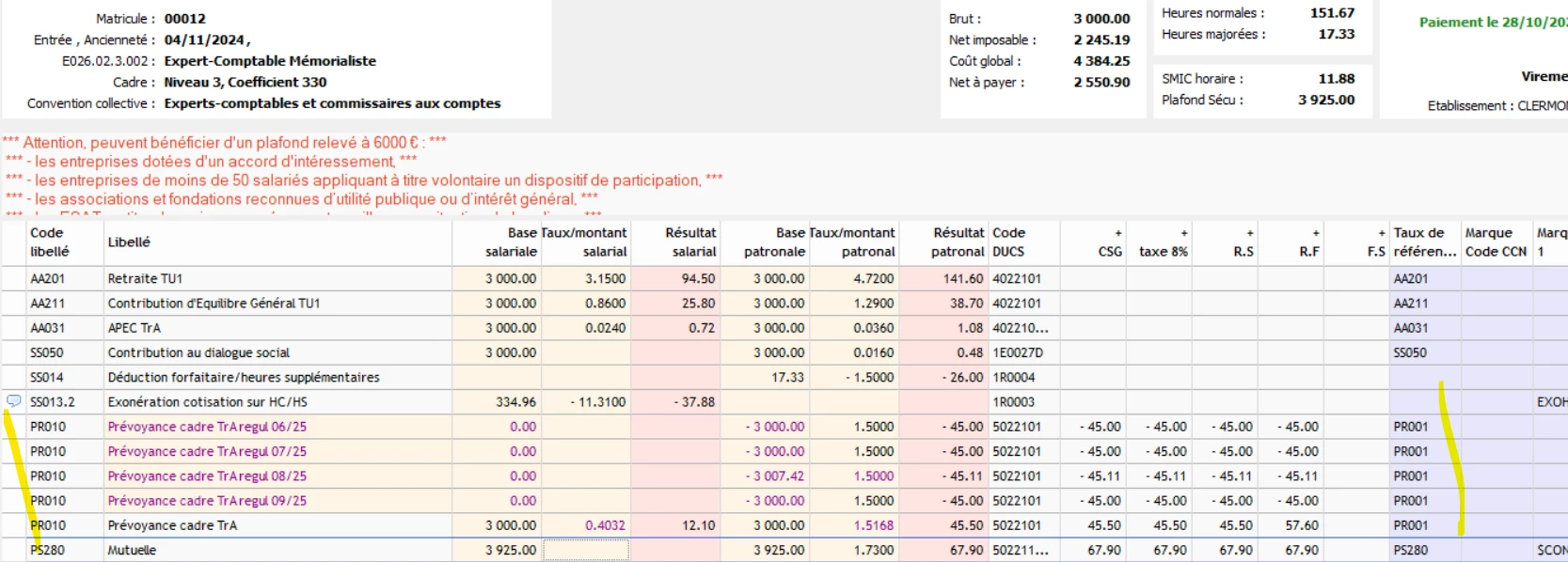The image size is (1568, 562).
Task: Select Prévoyance cadre TrA regul 07/25
Action: (x=207, y=451)
